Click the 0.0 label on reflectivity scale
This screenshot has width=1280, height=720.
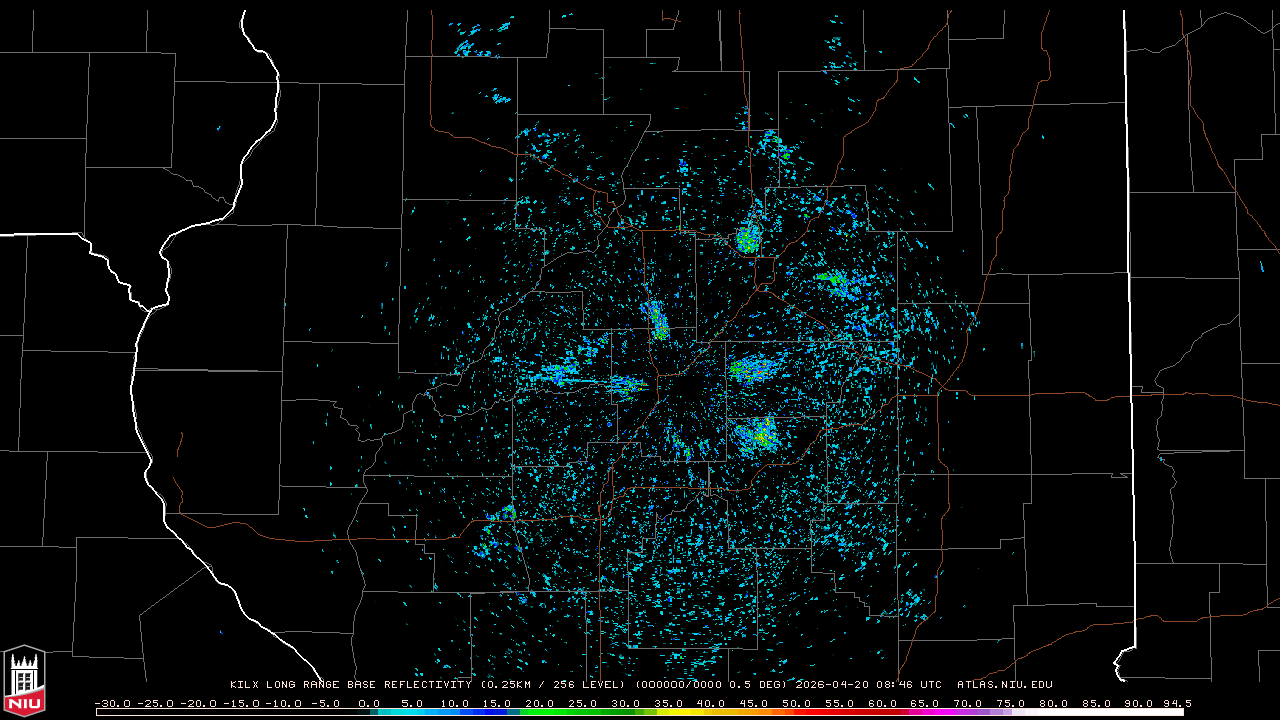coord(369,703)
